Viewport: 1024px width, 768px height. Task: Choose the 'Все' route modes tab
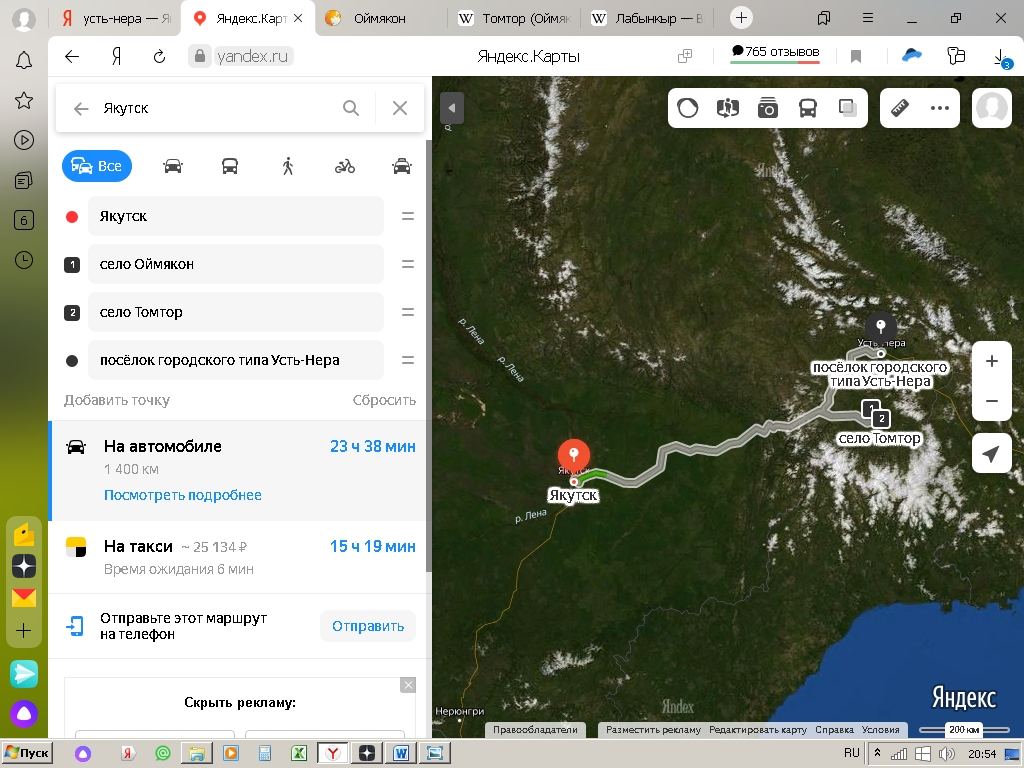(x=97, y=166)
